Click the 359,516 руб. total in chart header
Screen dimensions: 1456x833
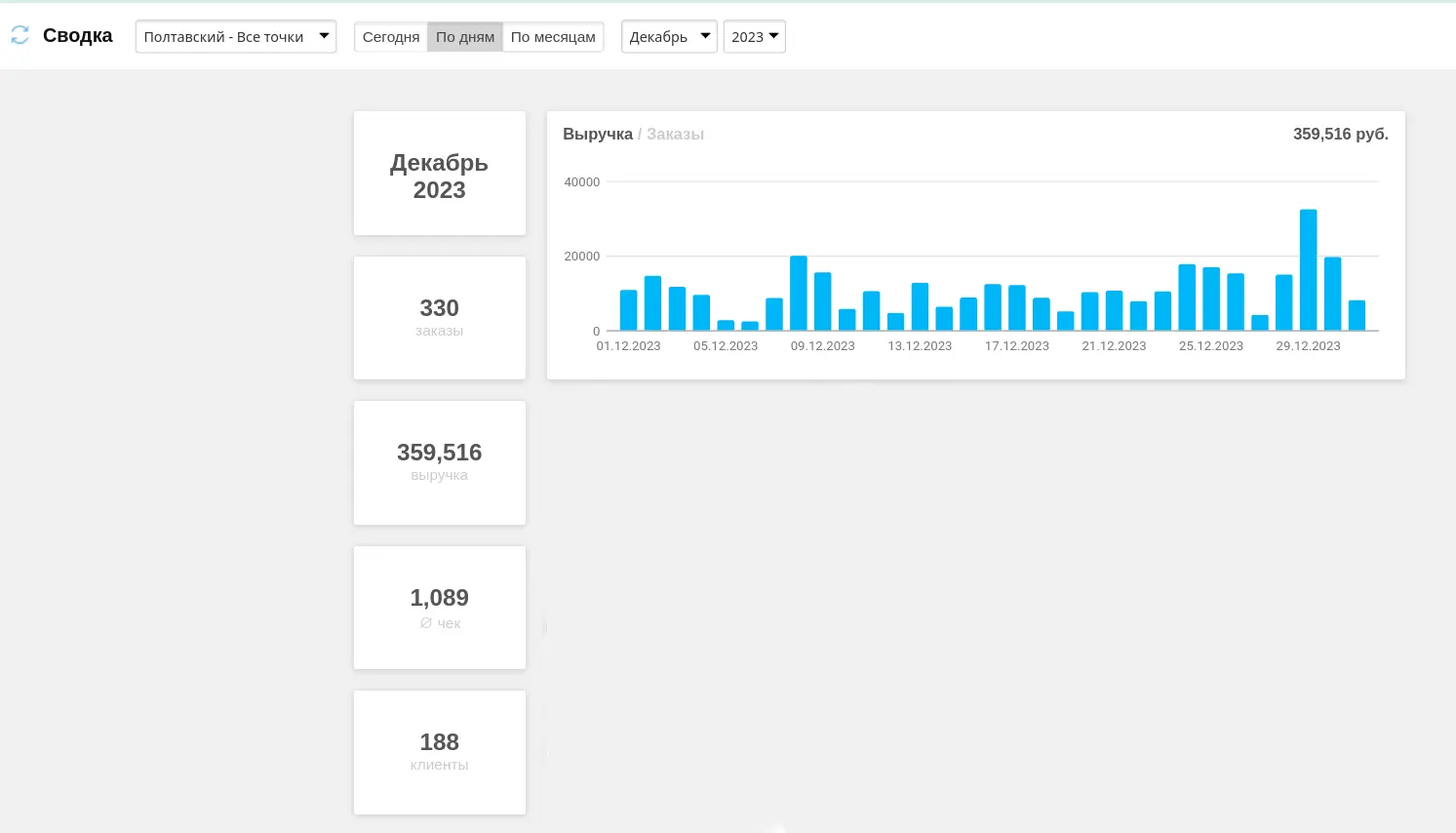click(x=1340, y=134)
